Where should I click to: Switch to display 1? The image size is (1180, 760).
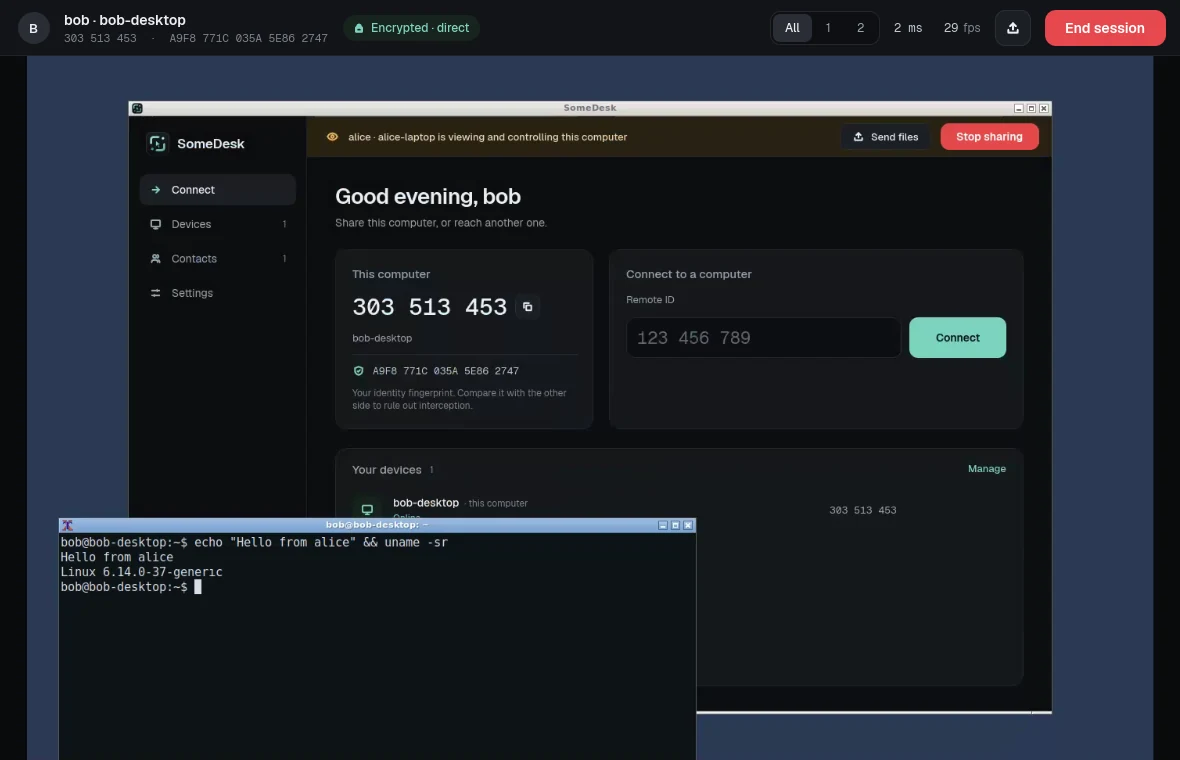[x=828, y=28]
